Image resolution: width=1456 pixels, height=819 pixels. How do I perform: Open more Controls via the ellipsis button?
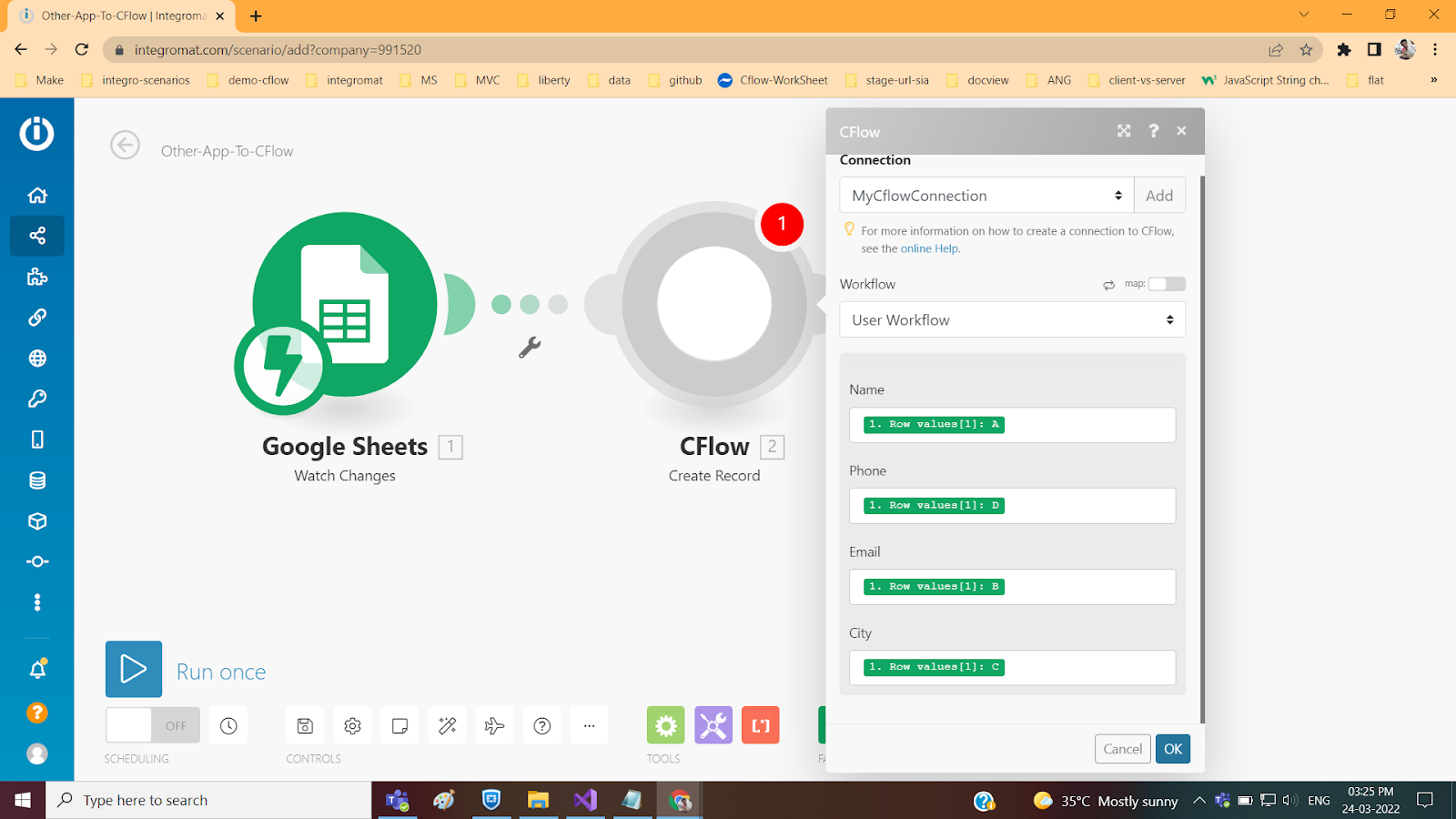pos(590,725)
